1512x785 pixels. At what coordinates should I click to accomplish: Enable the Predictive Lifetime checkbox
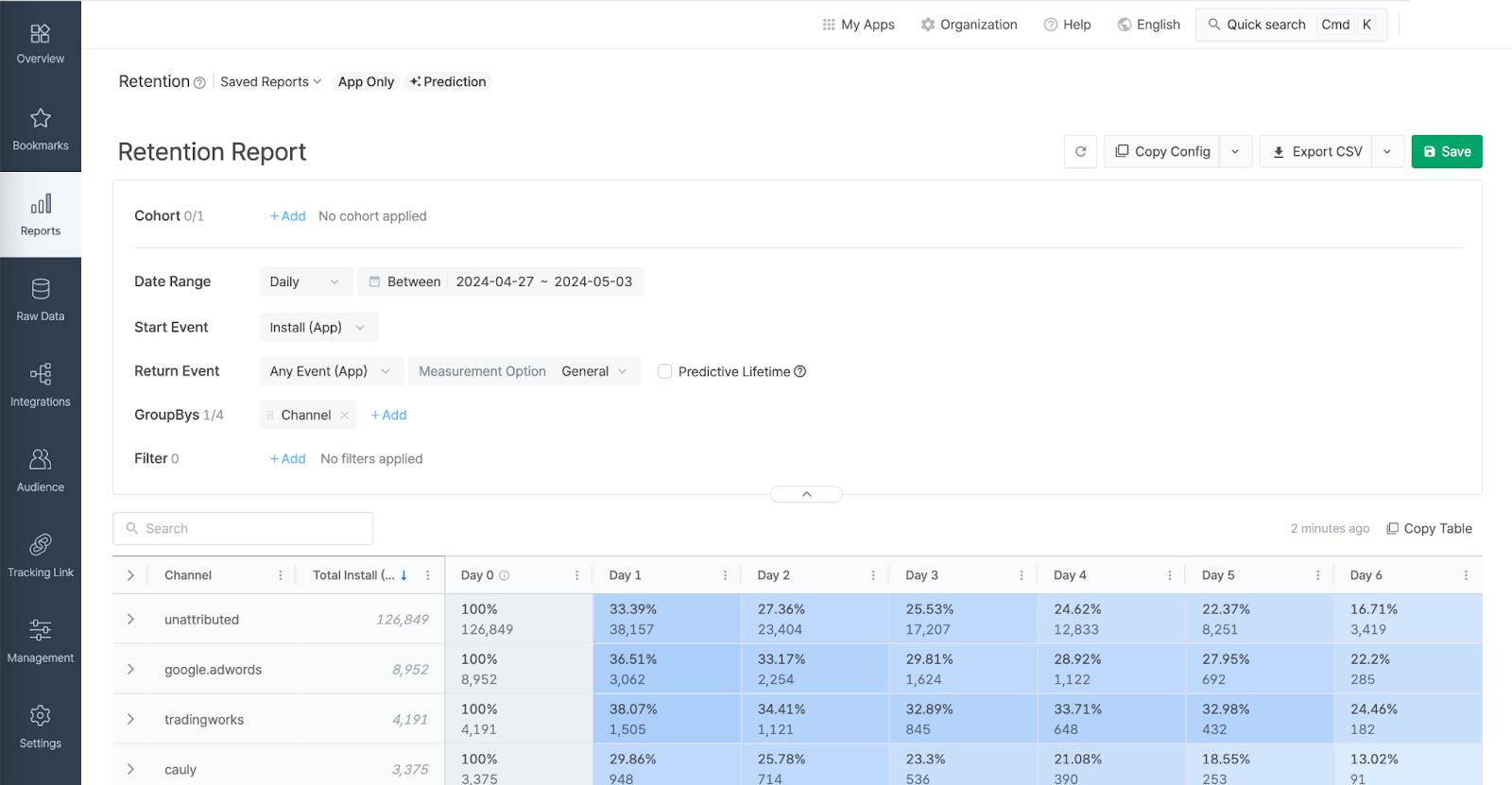(x=664, y=371)
